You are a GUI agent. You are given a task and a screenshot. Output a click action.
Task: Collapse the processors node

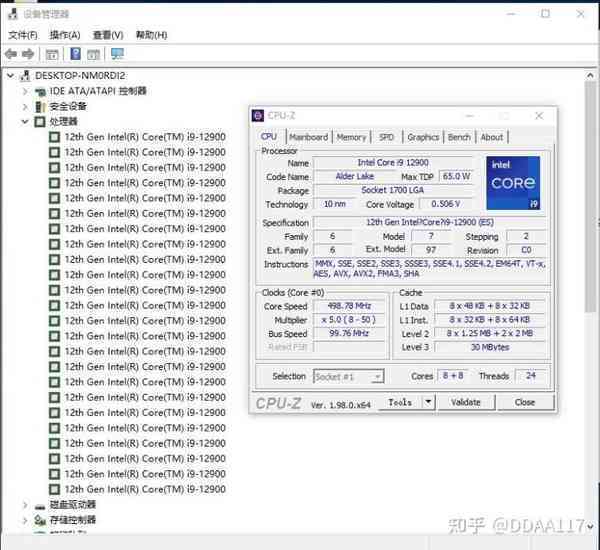(25, 122)
